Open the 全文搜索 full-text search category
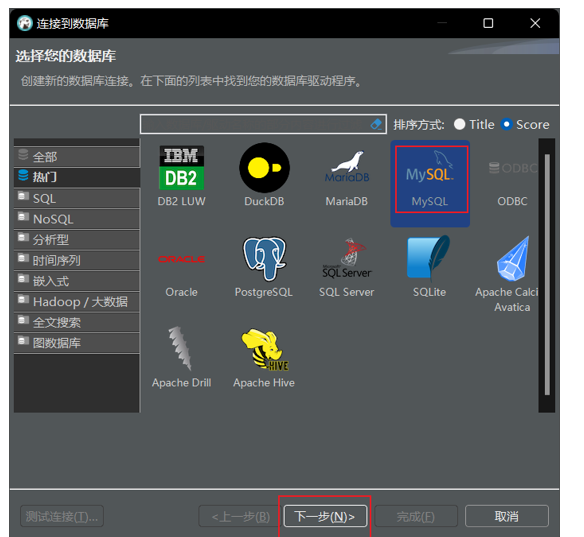The width and height of the screenshot is (584, 537). pyautogui.click(x=77, y=322)
